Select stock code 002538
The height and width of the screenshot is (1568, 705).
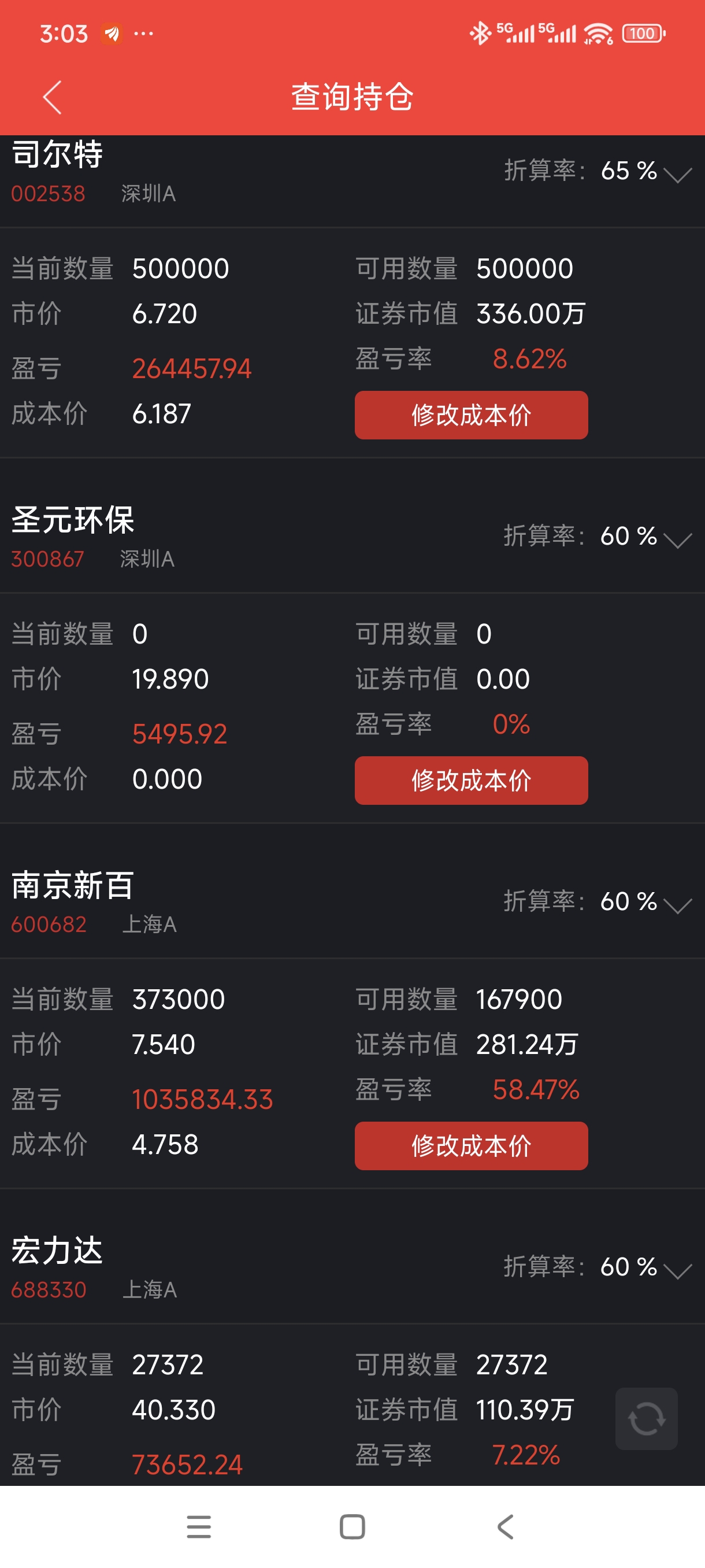[48, 194]
